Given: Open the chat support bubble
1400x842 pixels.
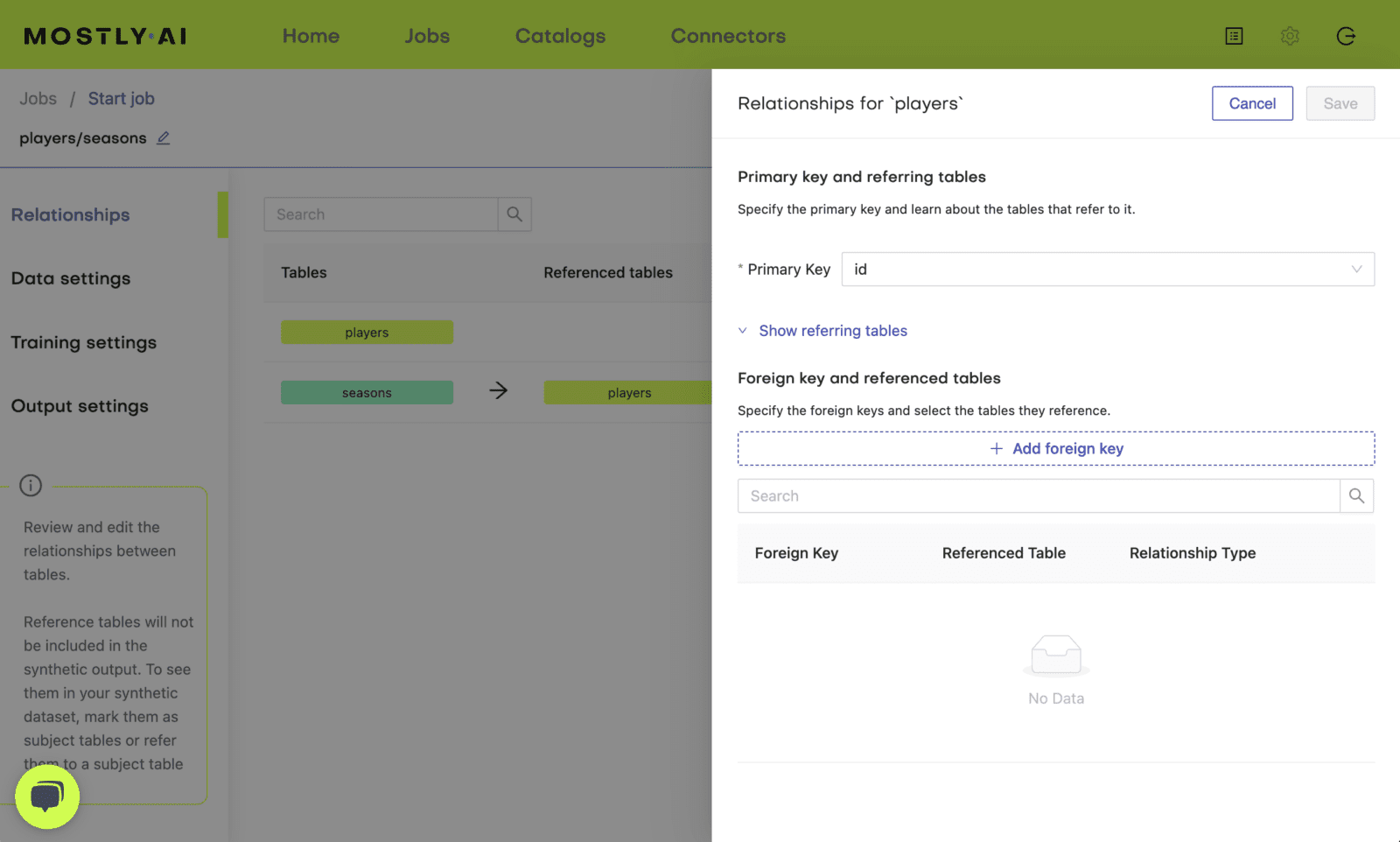Looking at the screenshot, I should tap(47, 796).
